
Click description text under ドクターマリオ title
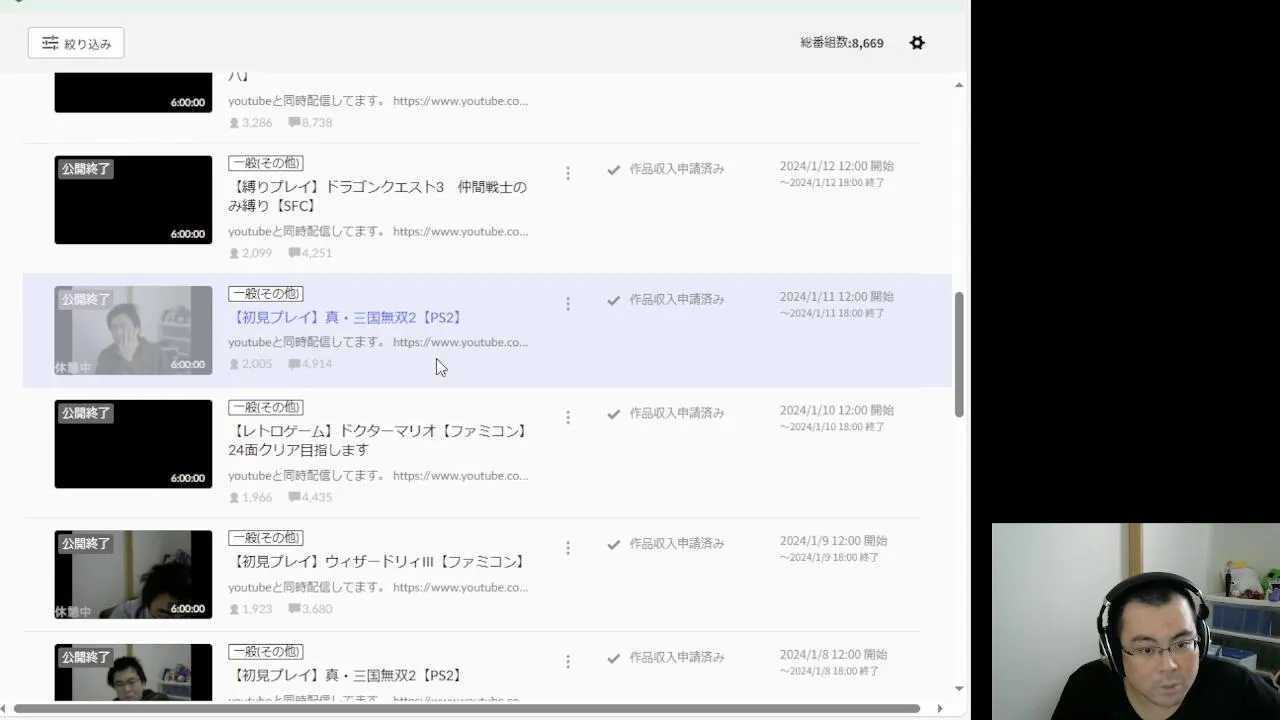(378, 476)
